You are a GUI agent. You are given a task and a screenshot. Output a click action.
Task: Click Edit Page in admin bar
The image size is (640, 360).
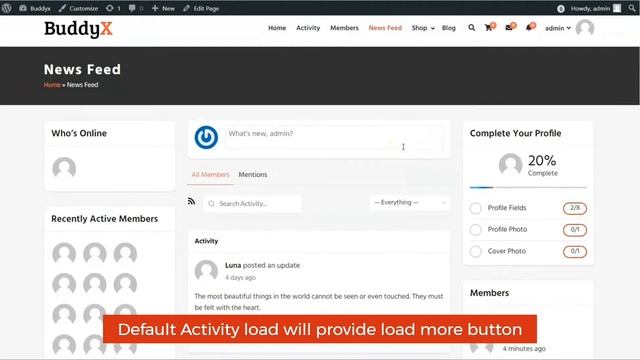[x=201, y=8]
